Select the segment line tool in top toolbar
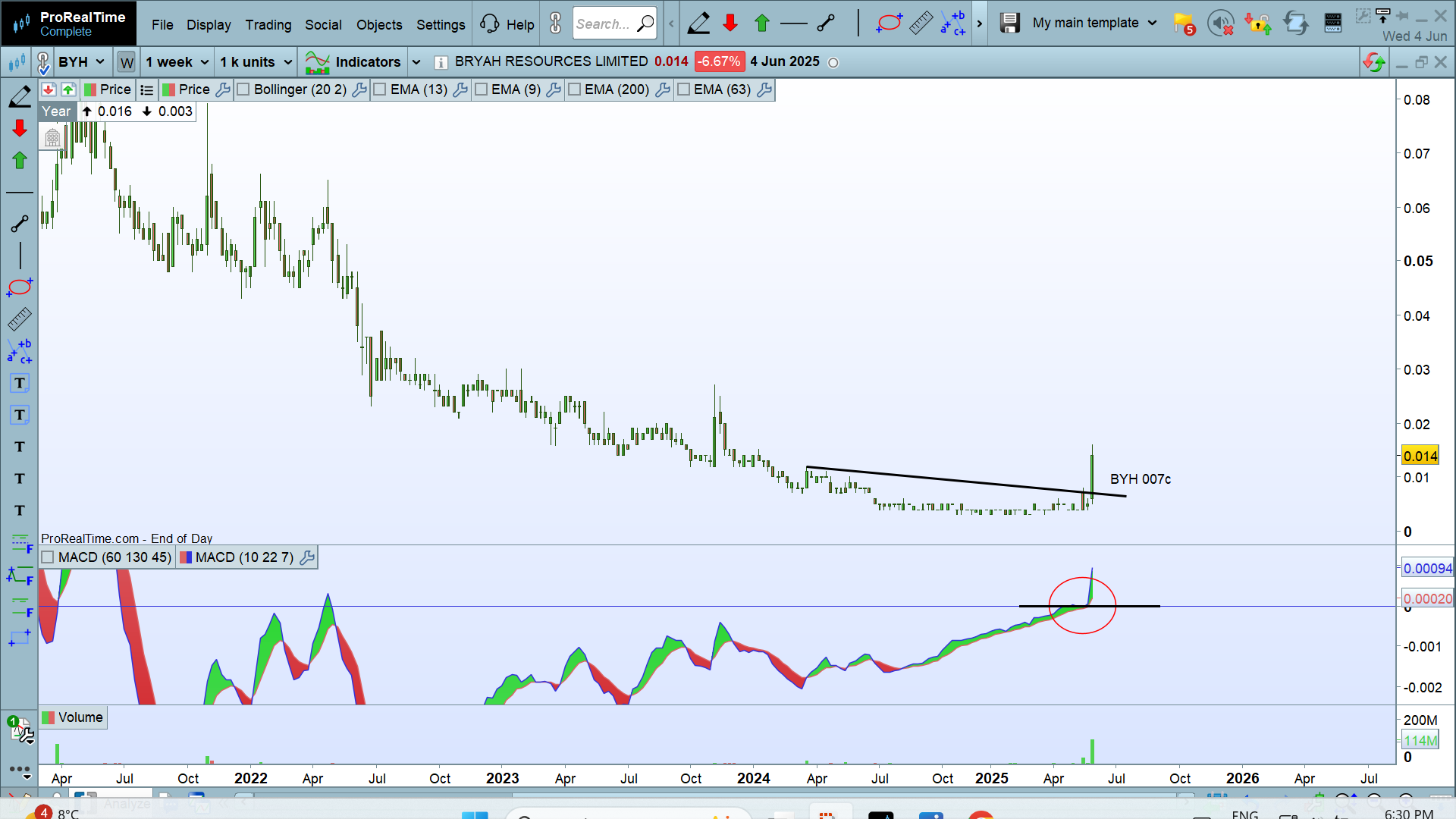This screenshot has width=1456, height=819. click(827, 24)
